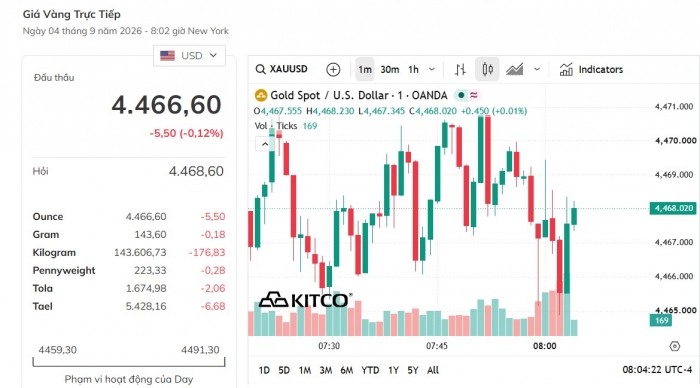Switch to the 1m interval
This screenshot has width=700, height=388.
point(365,70)
